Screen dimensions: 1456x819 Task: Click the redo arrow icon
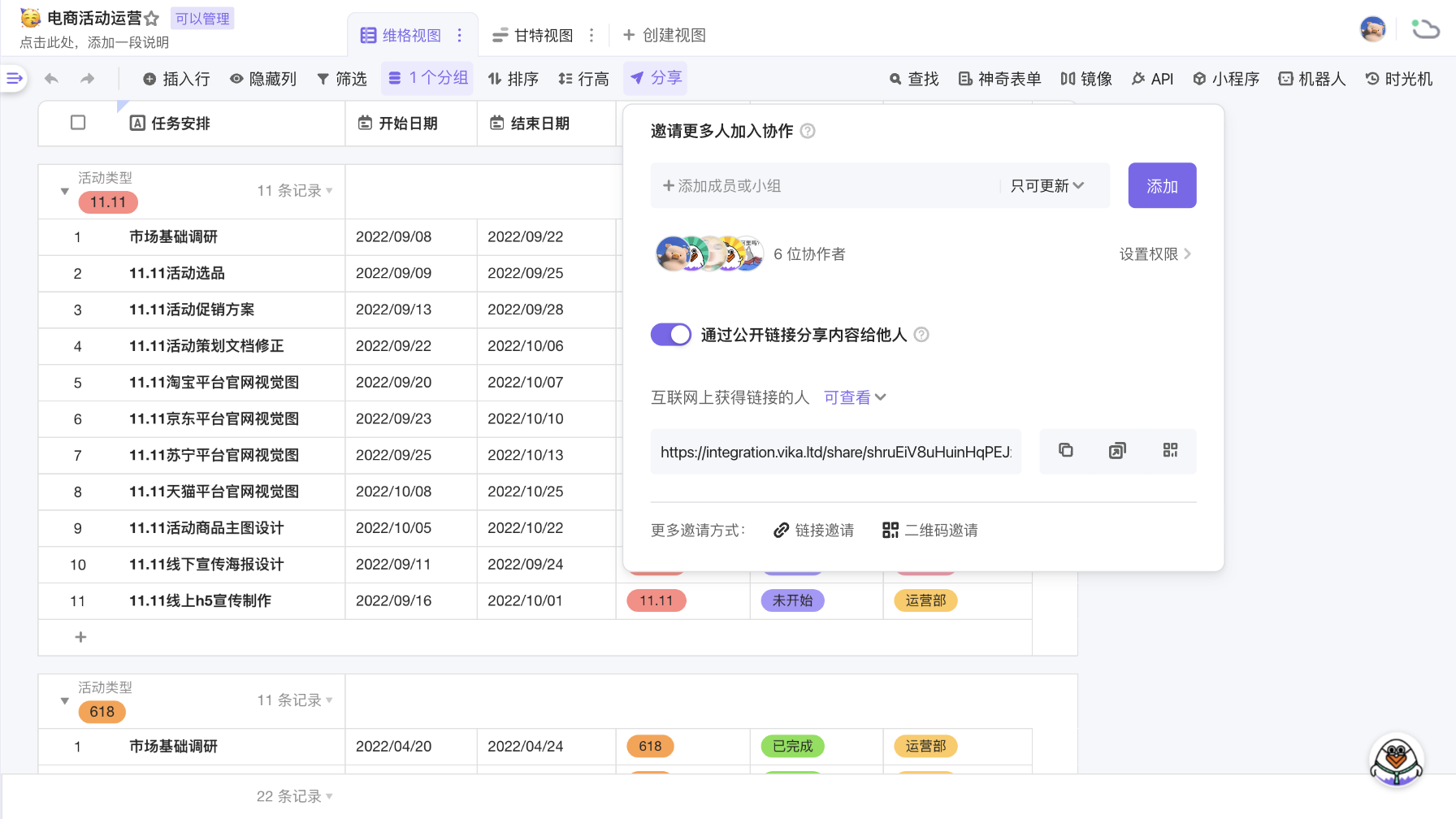[x=88, y=79]
